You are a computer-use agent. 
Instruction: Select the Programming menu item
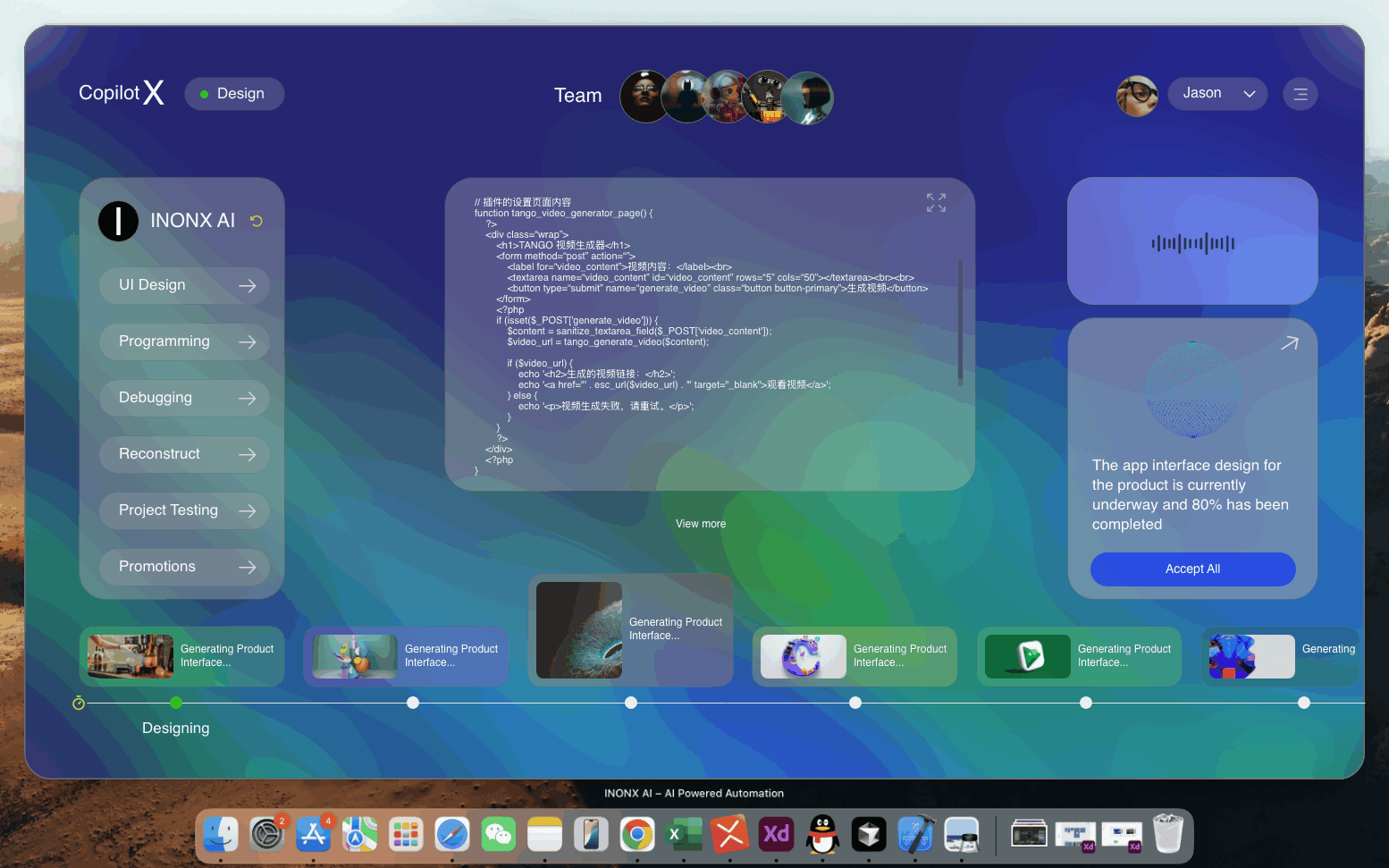click(185, 341)
